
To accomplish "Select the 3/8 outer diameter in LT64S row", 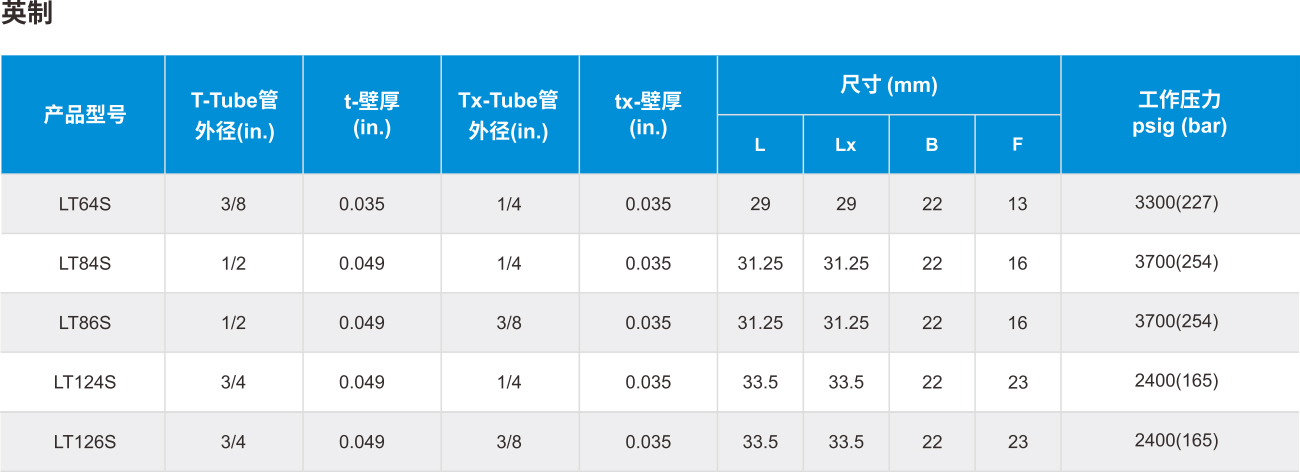I will pyautogui.click(x=233, y=204).
